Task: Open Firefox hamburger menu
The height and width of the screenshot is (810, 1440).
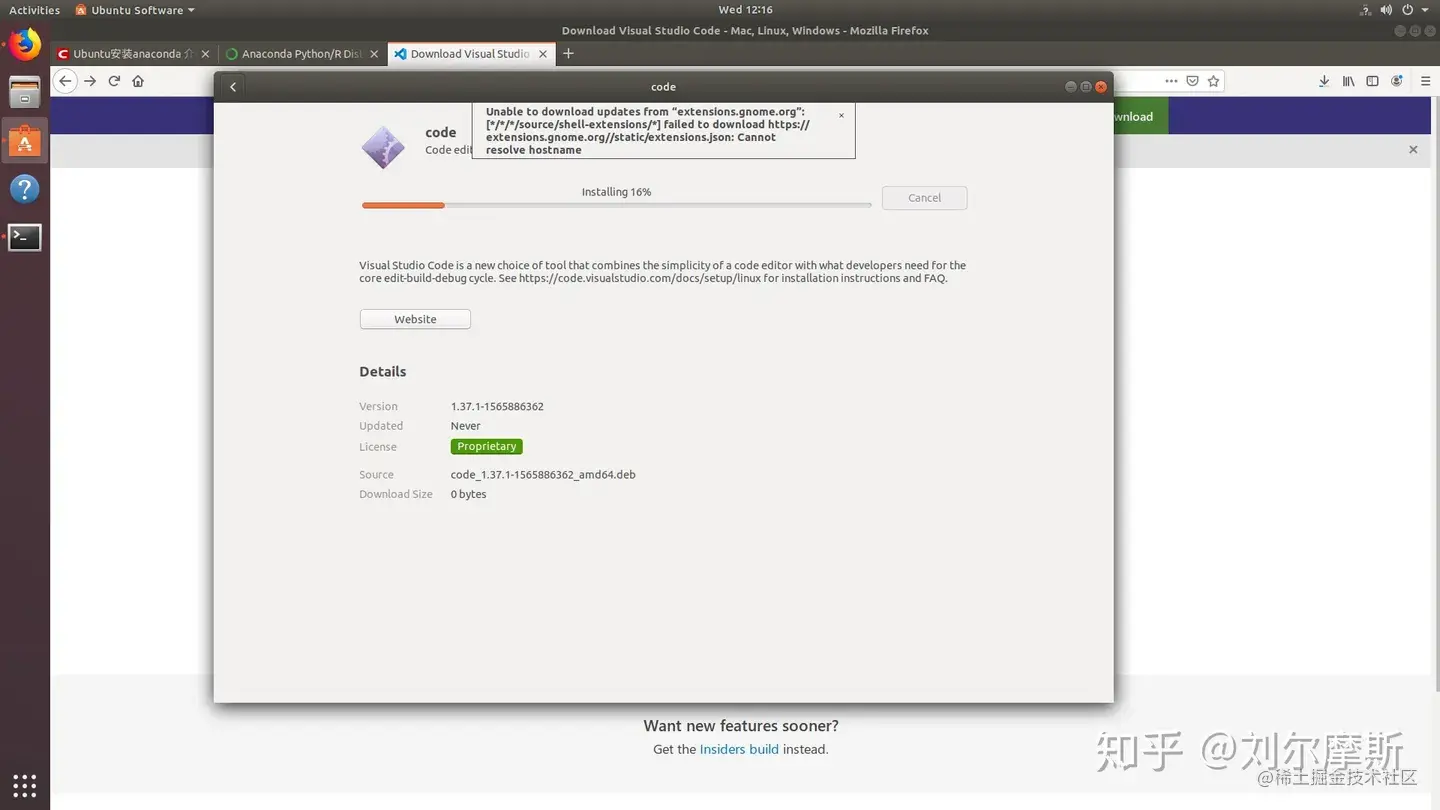Action: point(1425,81)
